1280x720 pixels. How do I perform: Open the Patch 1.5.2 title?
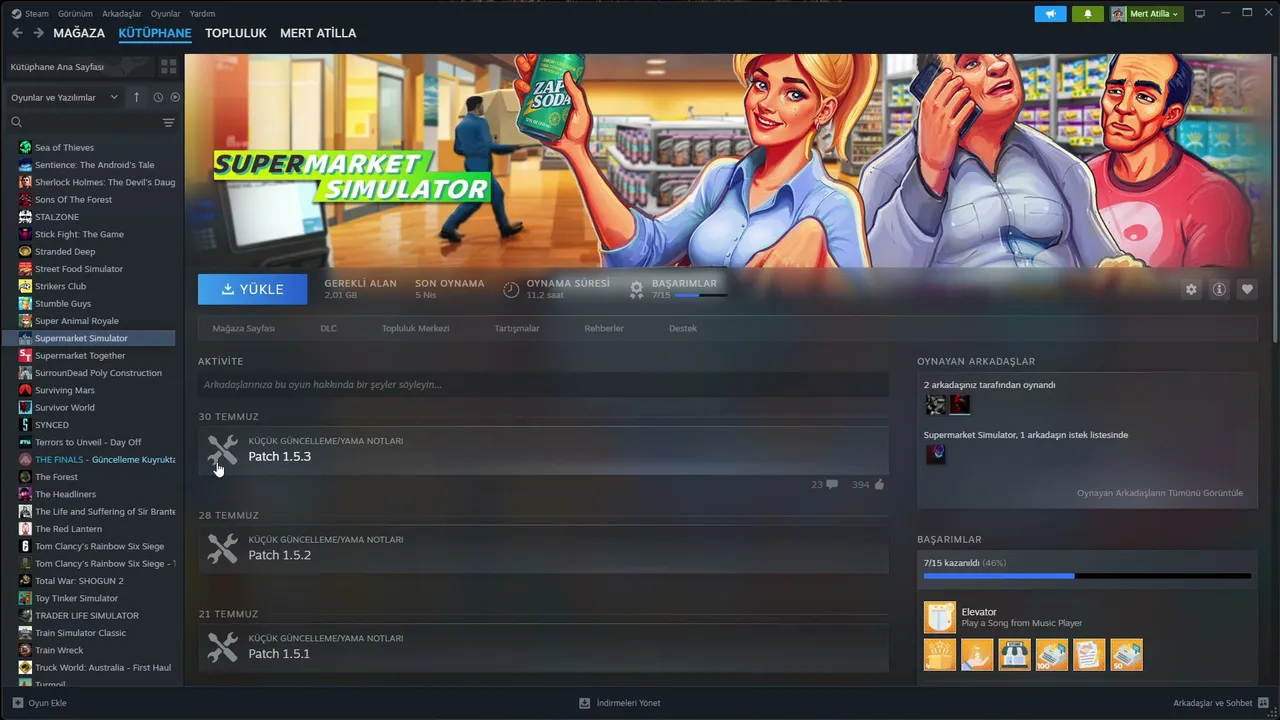click(279, 555)
